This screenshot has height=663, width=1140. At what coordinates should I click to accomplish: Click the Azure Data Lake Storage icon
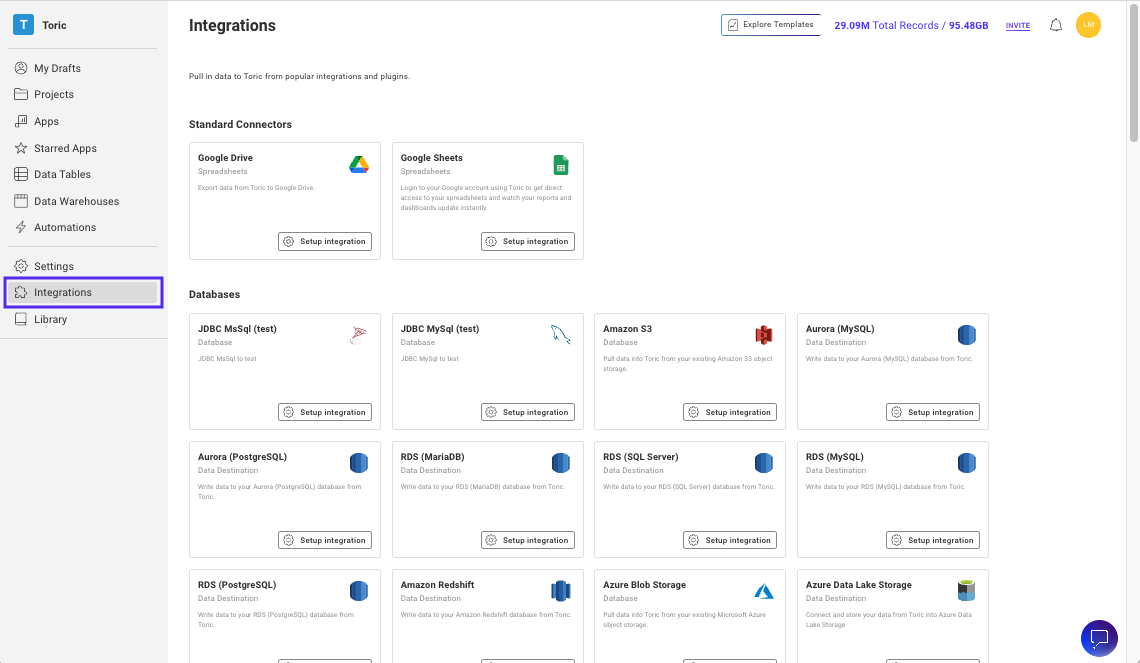point(966,591)
